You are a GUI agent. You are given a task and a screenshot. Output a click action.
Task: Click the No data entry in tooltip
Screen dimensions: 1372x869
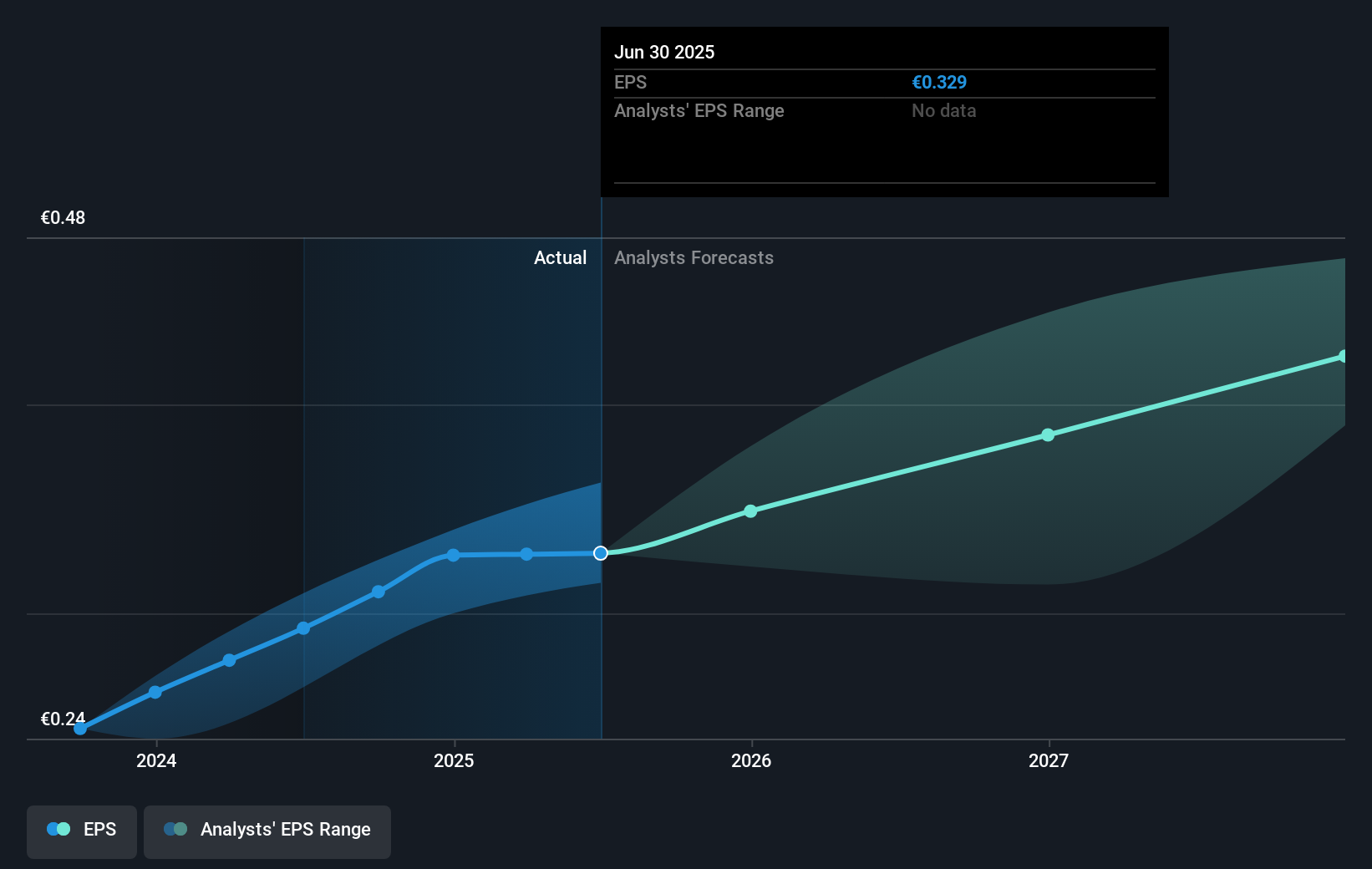[943, 110]
